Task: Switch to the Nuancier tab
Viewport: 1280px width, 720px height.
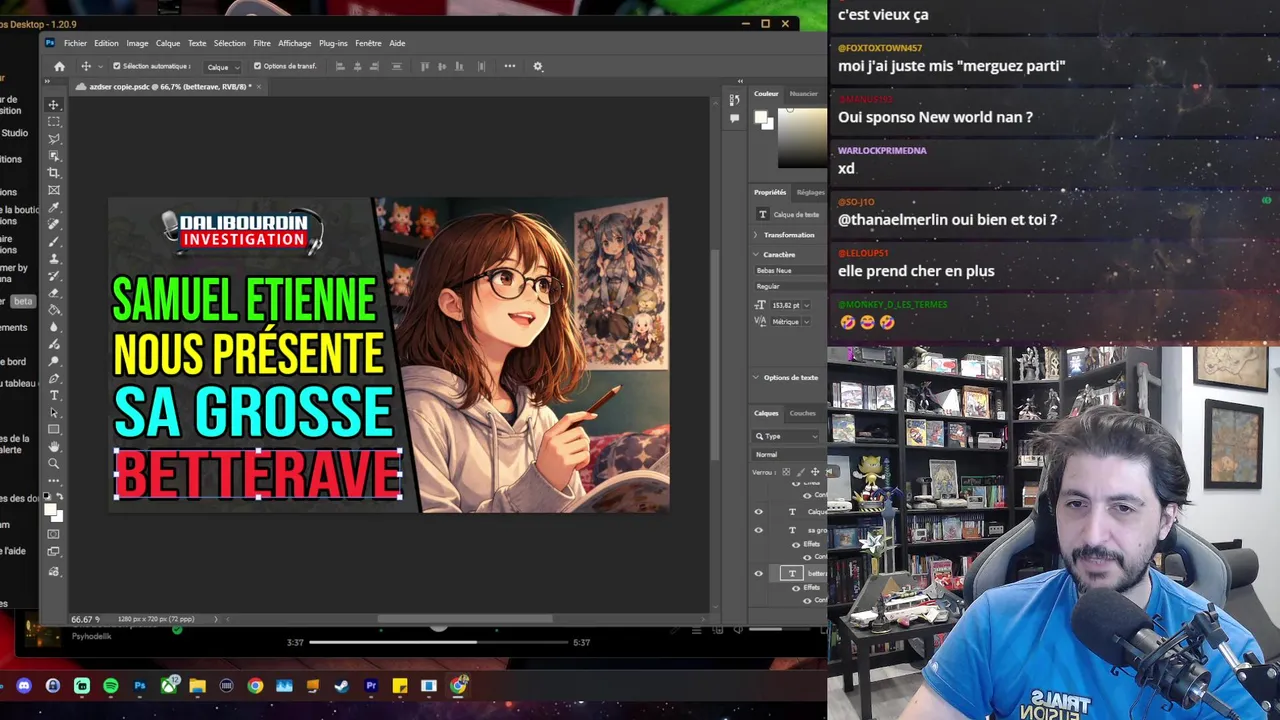Action: [x=804, y=94]
